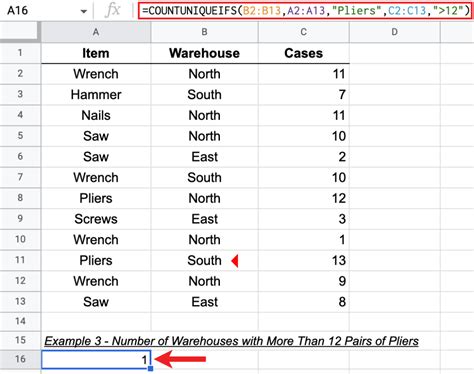Click the Item header cell
This screenshot has width=474, height=374.
tap(96, 53)
